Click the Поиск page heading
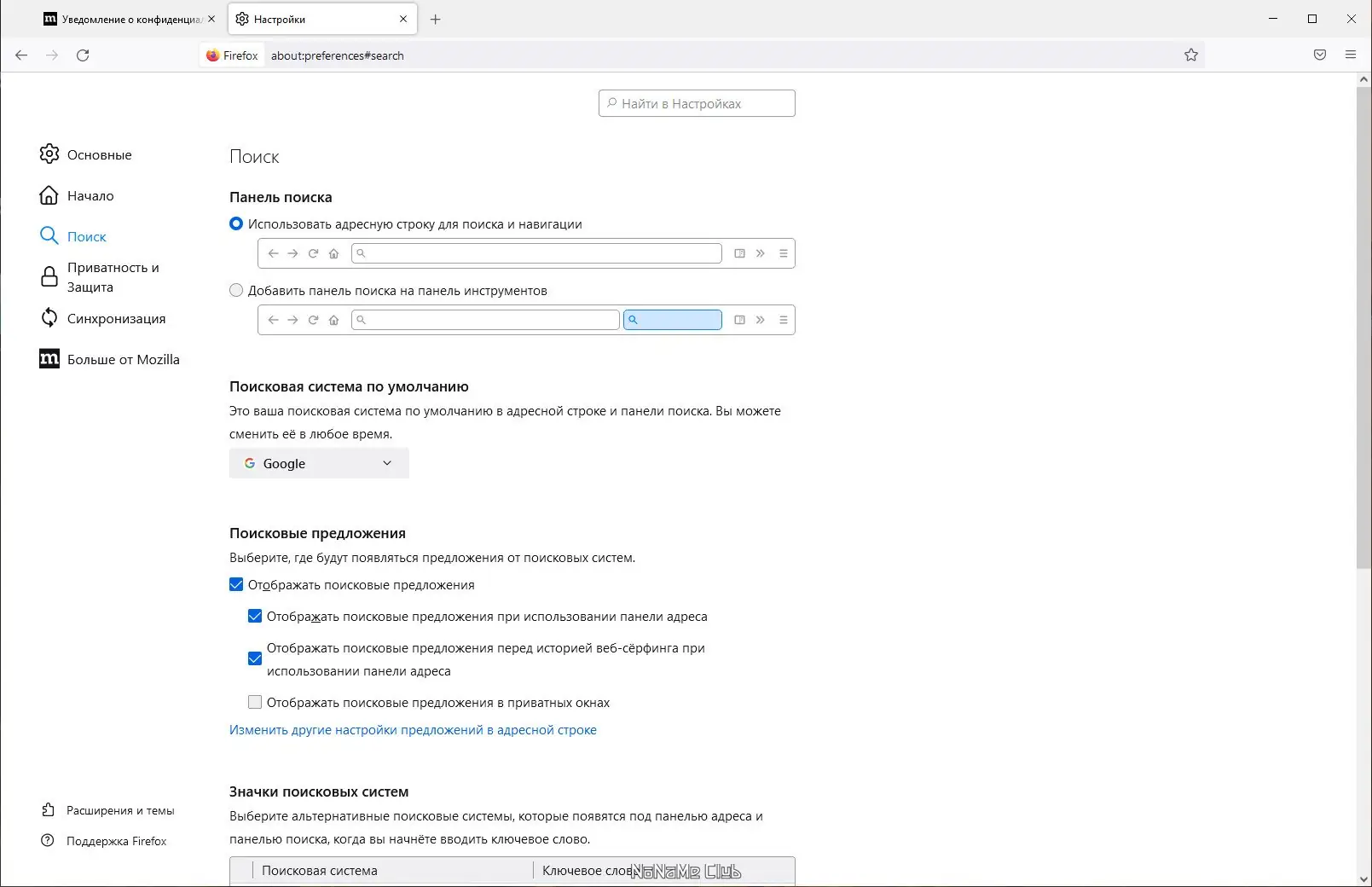This screenshot has height=887, width=1372. point(254,157)
